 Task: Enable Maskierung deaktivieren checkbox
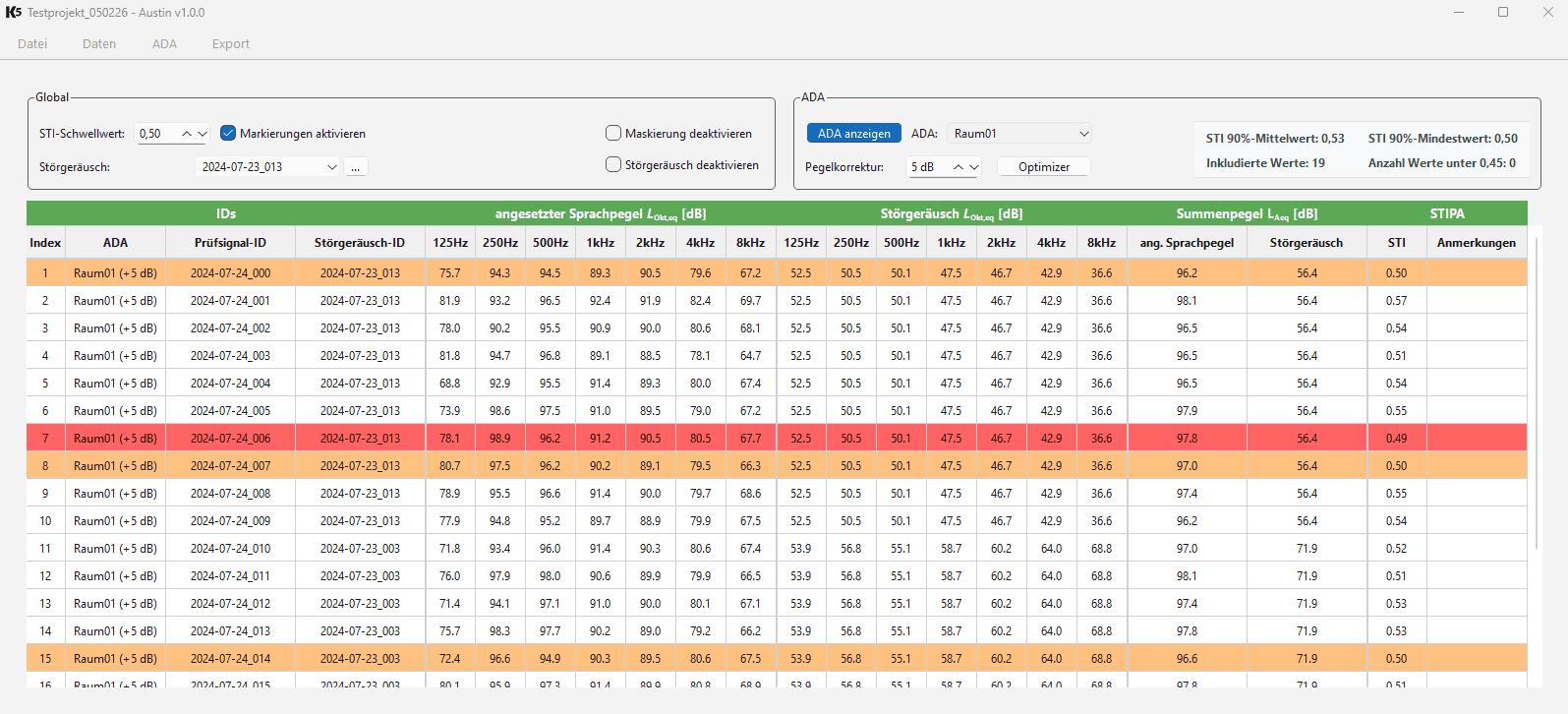click(x=613, y=134)
